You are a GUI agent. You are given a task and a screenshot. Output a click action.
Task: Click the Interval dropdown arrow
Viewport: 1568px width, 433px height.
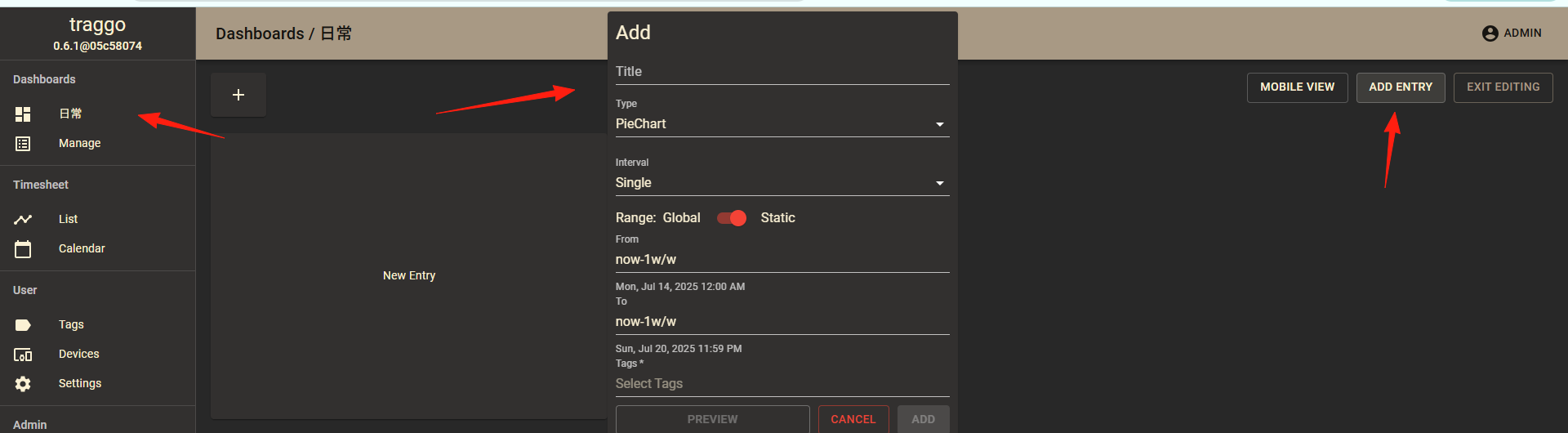click(940, 183)
